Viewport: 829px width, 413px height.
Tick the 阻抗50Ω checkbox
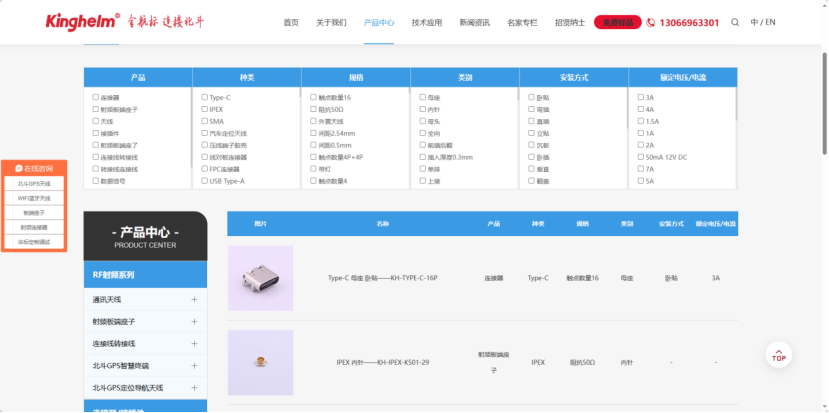tap(314, 109)
